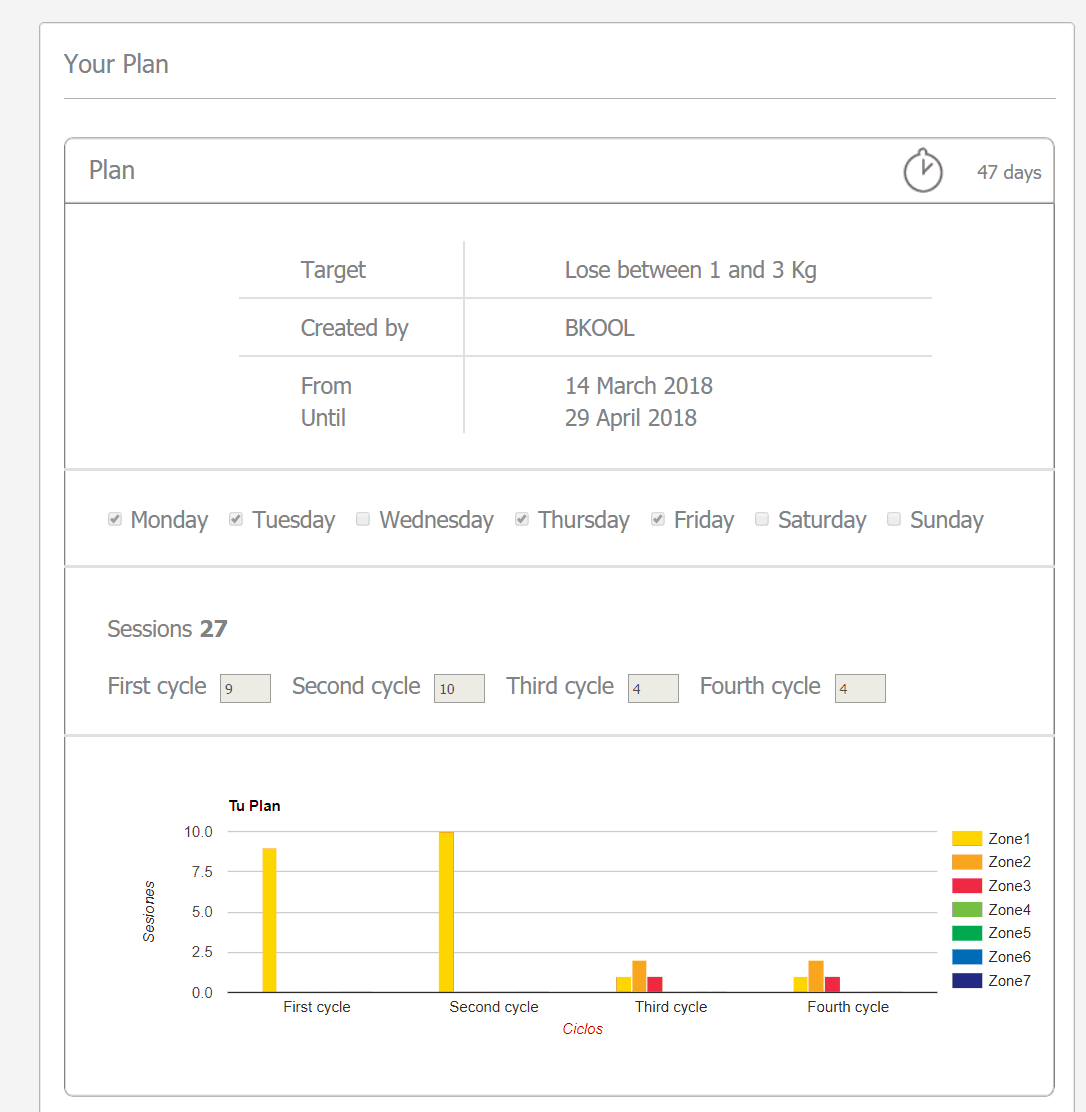Uncheck the Tuesday checkbox
Screen dimensions: 1086x1112
click(236, 519)
